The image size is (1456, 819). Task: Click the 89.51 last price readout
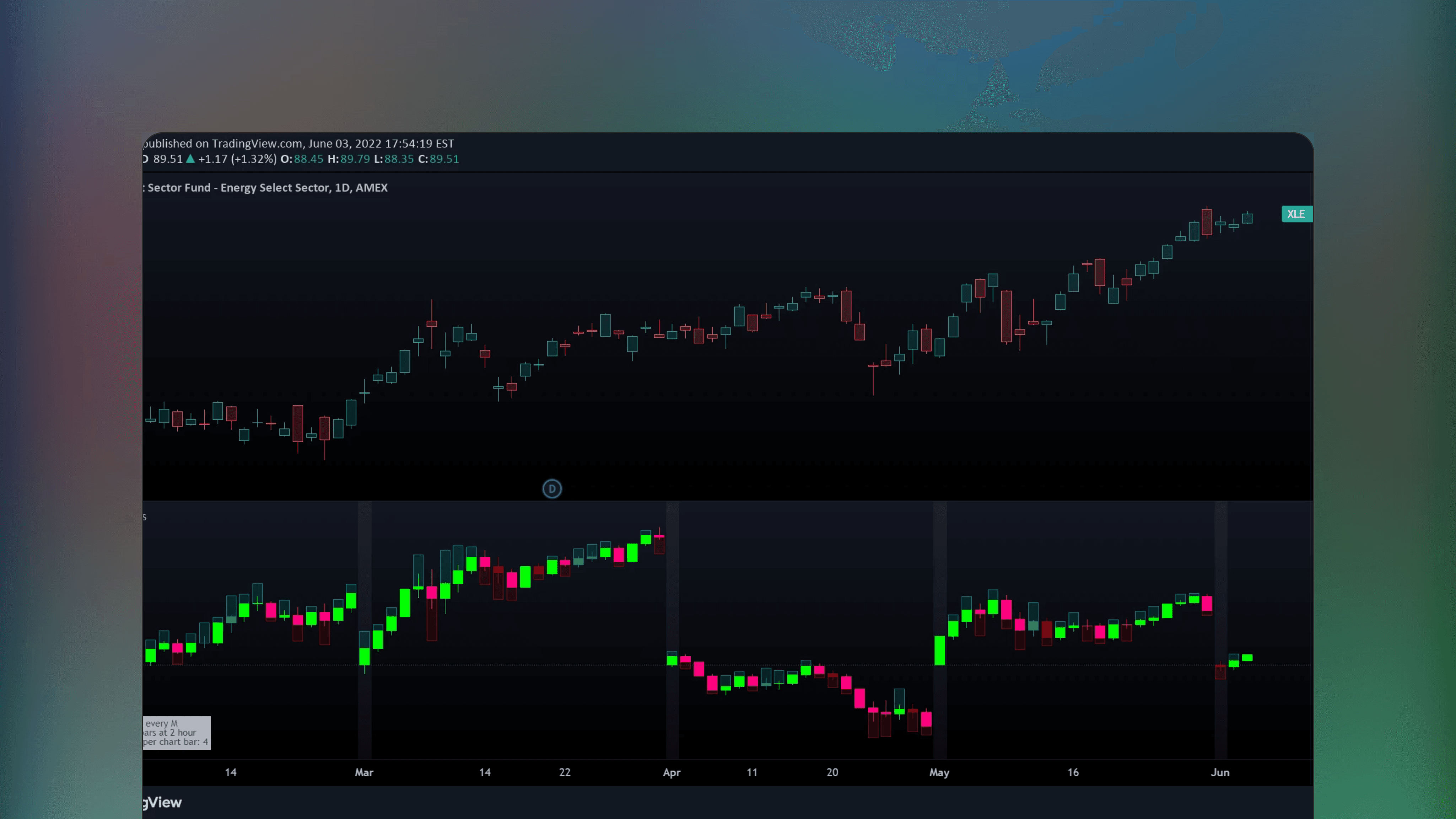167,159
